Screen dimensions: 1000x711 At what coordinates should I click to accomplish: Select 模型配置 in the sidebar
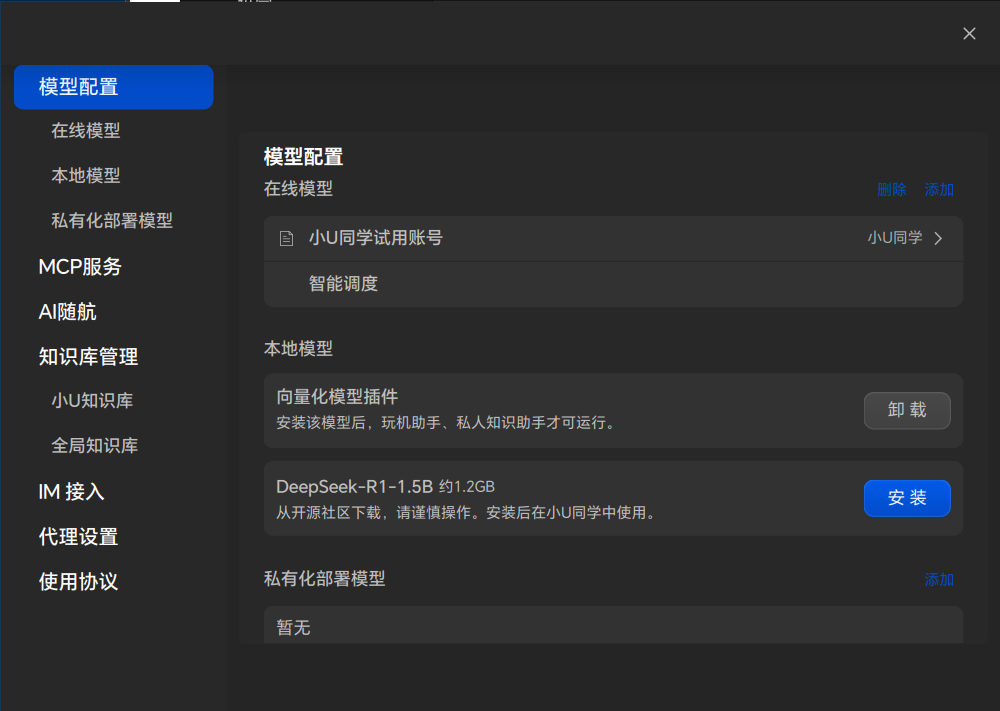tap(114, 87)
